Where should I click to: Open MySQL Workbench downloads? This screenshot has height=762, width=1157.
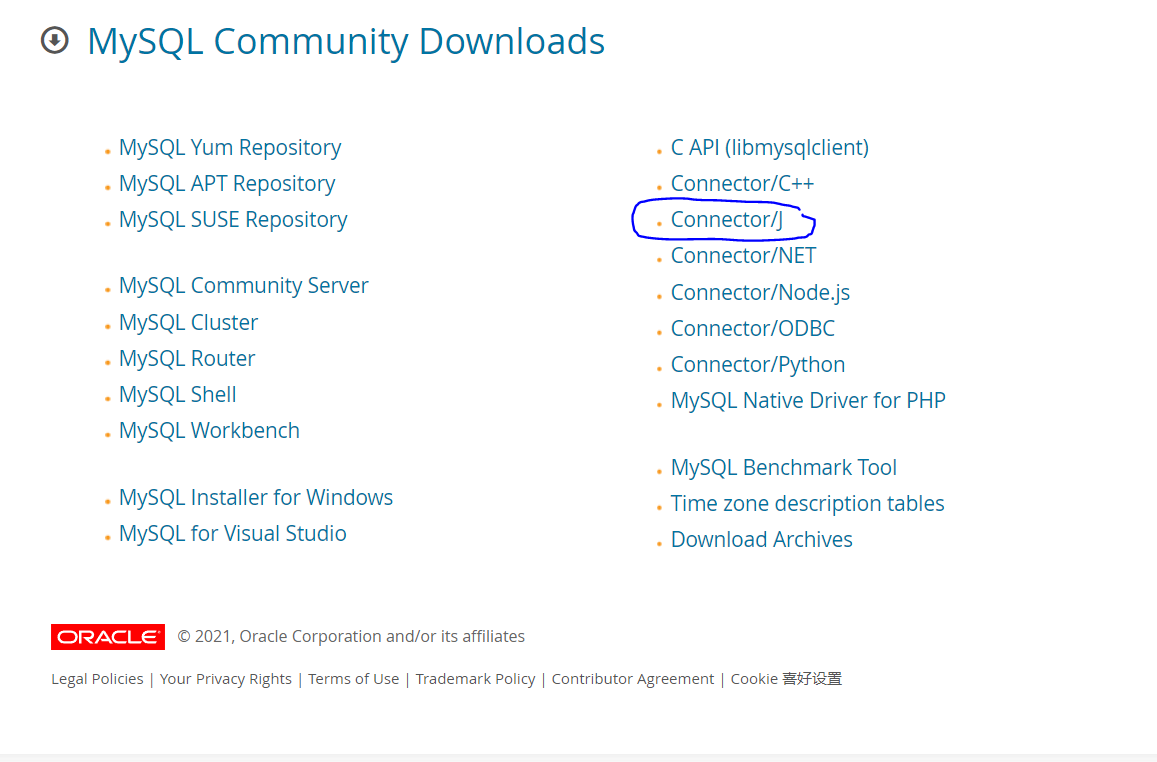click(209, 430)
